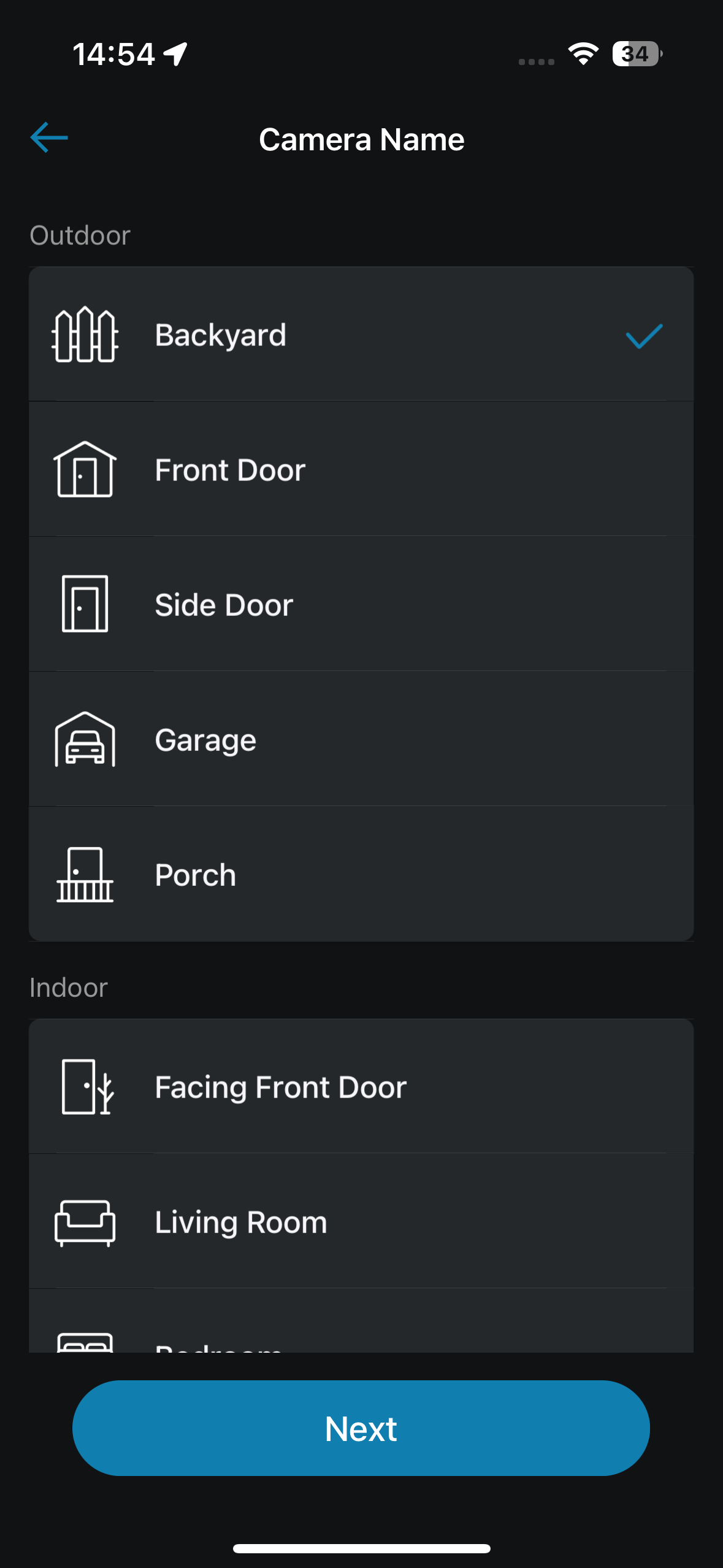Choose Facing Front Door indoor option

361,1086
